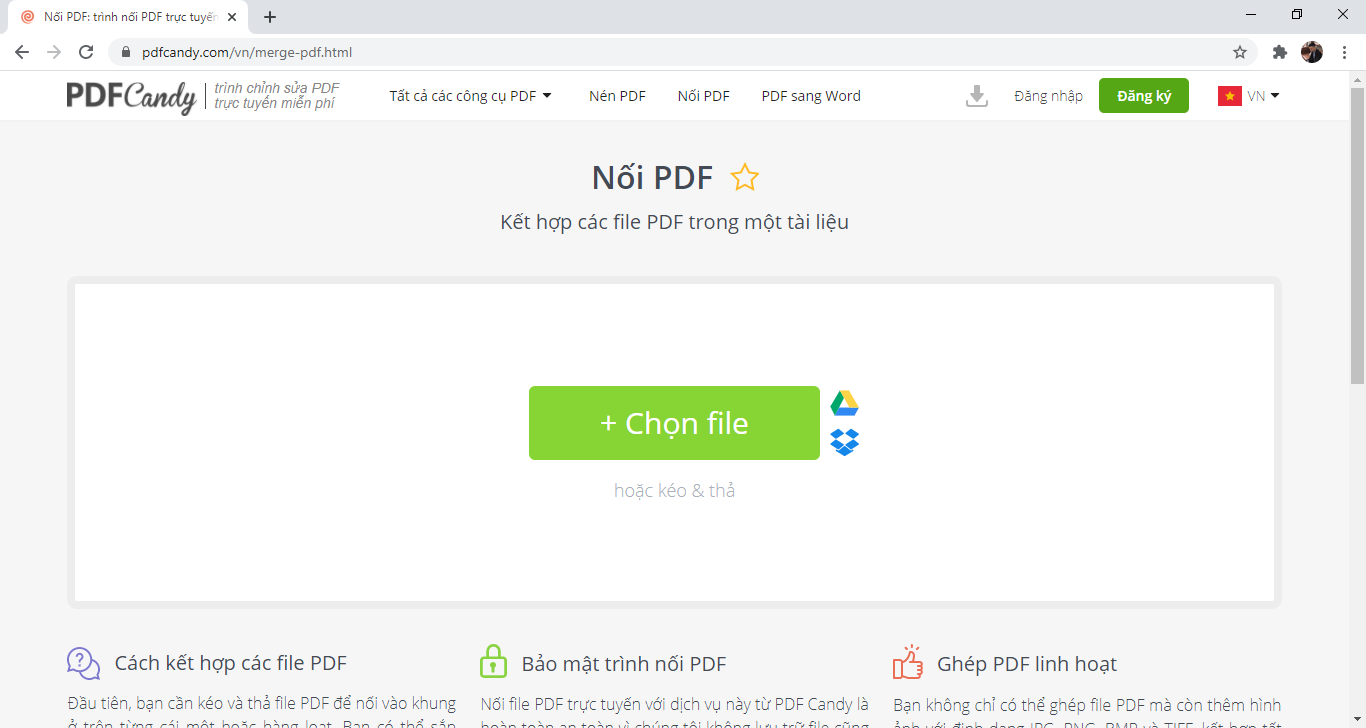Click the Dropbox upload icon

[845, 442]
